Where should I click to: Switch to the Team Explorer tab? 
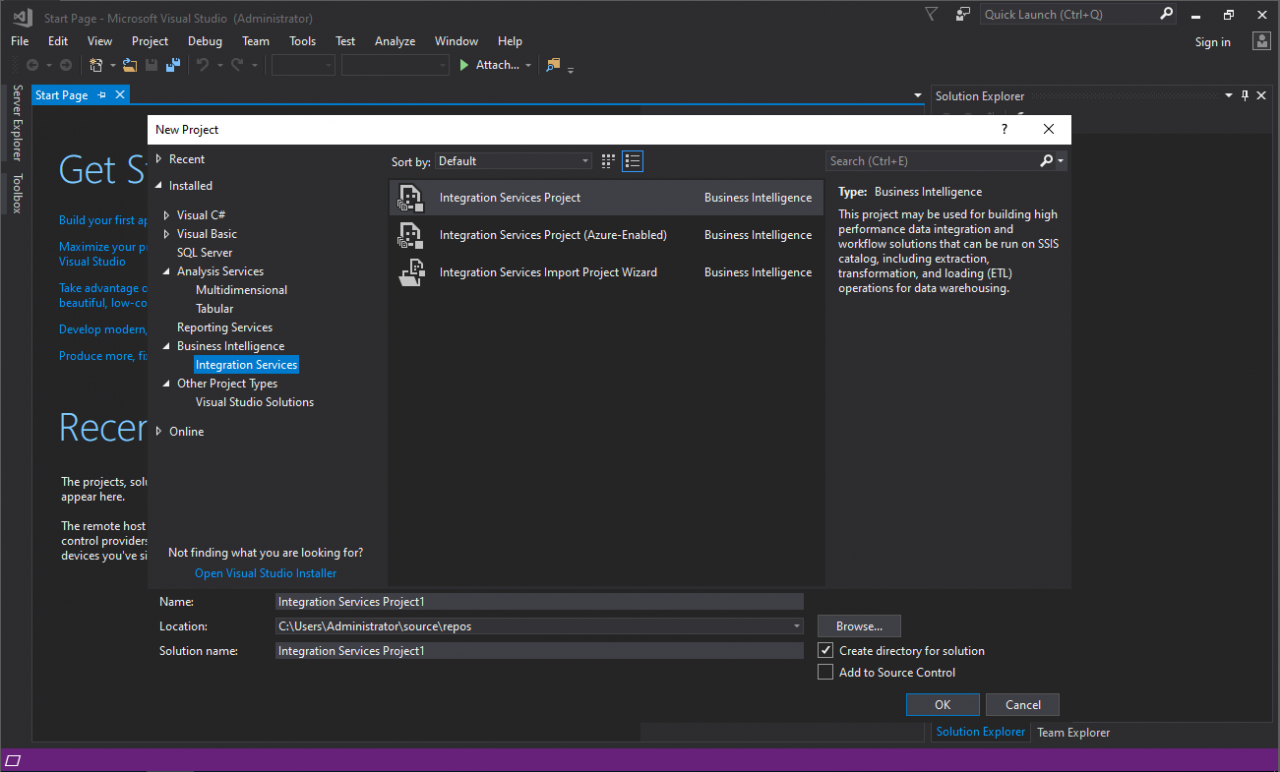(1073, 731)
